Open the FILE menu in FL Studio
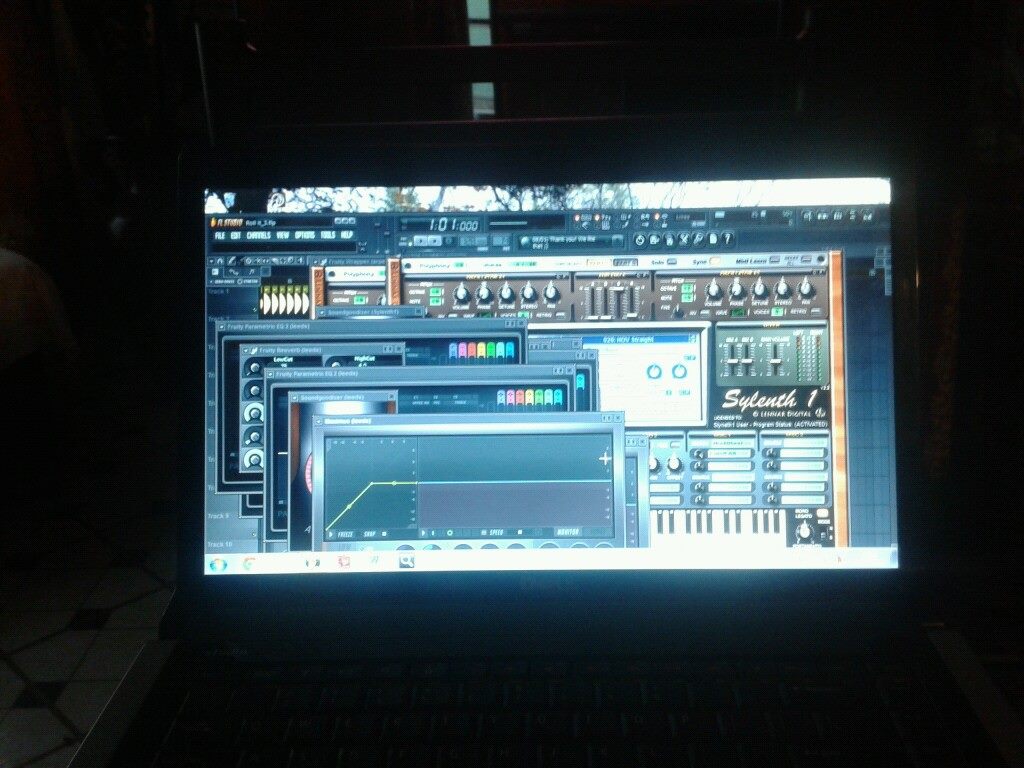 point(219,235)
